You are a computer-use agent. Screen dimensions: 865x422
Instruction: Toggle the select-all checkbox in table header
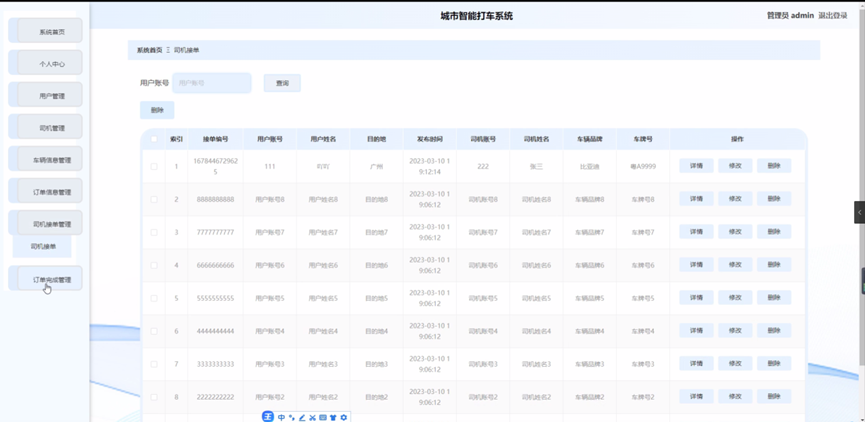[x=154, y=139]
